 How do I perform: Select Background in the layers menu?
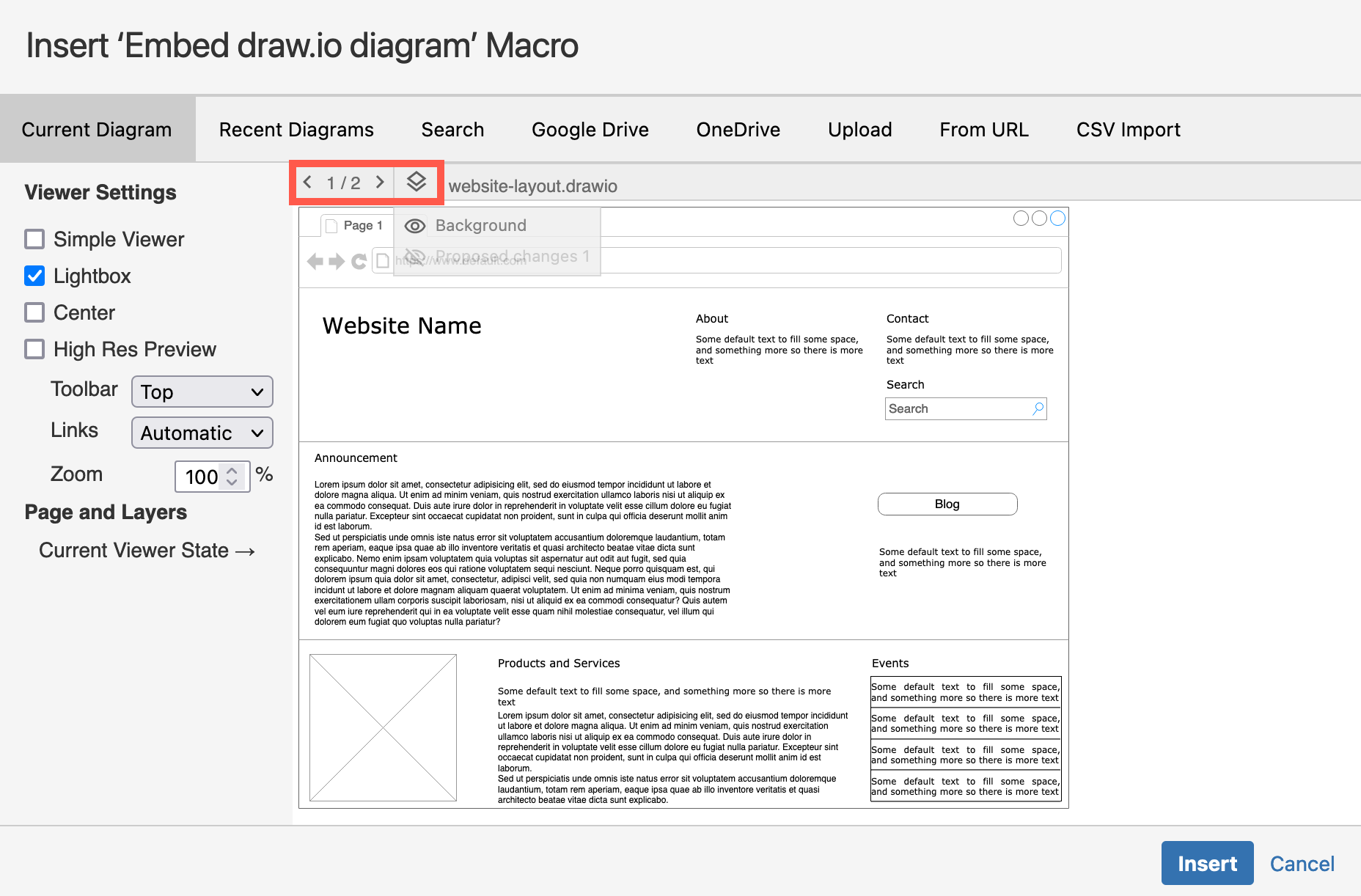point(480,225)
